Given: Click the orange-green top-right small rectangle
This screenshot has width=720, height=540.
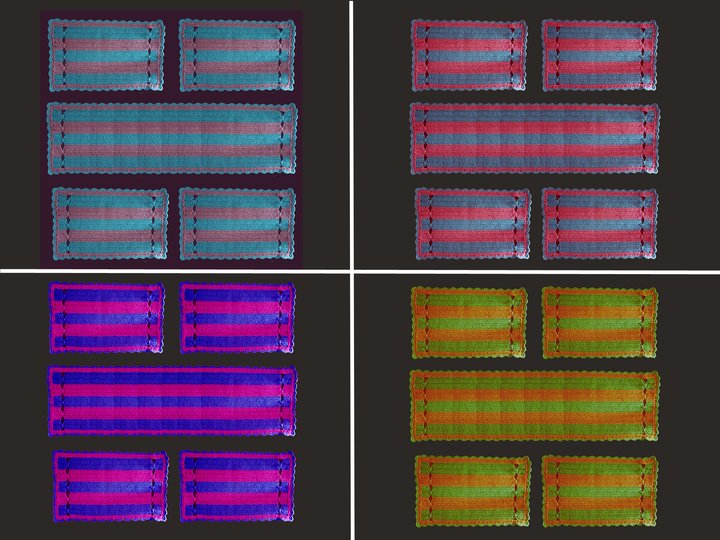Looking at the screenshot, I should [x=599, y=321].
